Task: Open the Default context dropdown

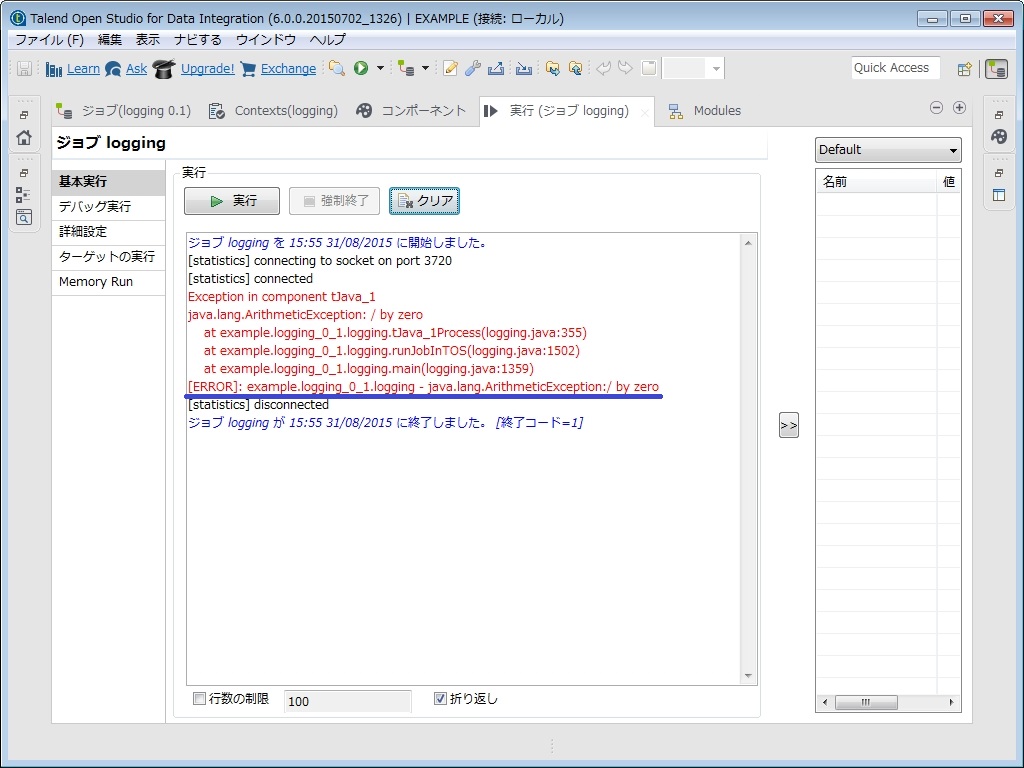Action: coord(954,150)
